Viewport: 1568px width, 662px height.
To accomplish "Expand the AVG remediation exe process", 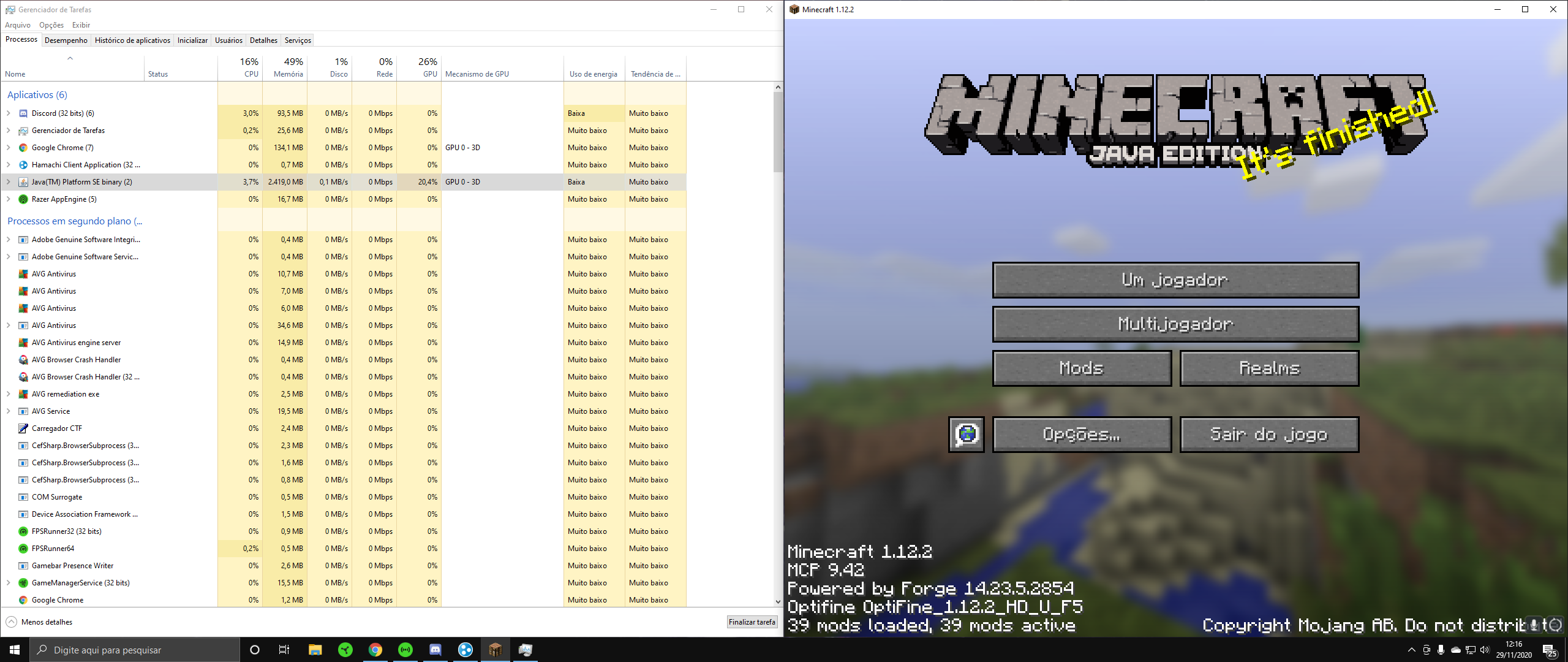I will (9, 394).
